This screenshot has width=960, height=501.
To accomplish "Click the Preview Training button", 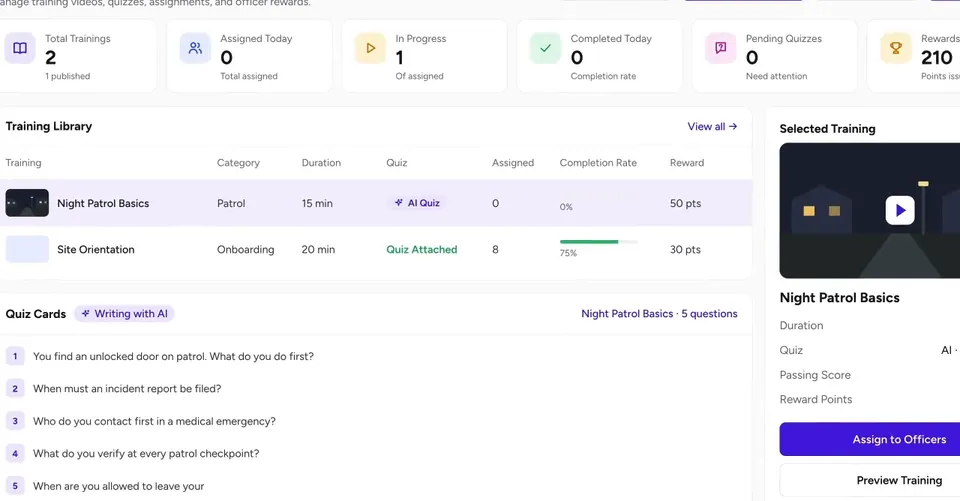I will pos(869,480).
